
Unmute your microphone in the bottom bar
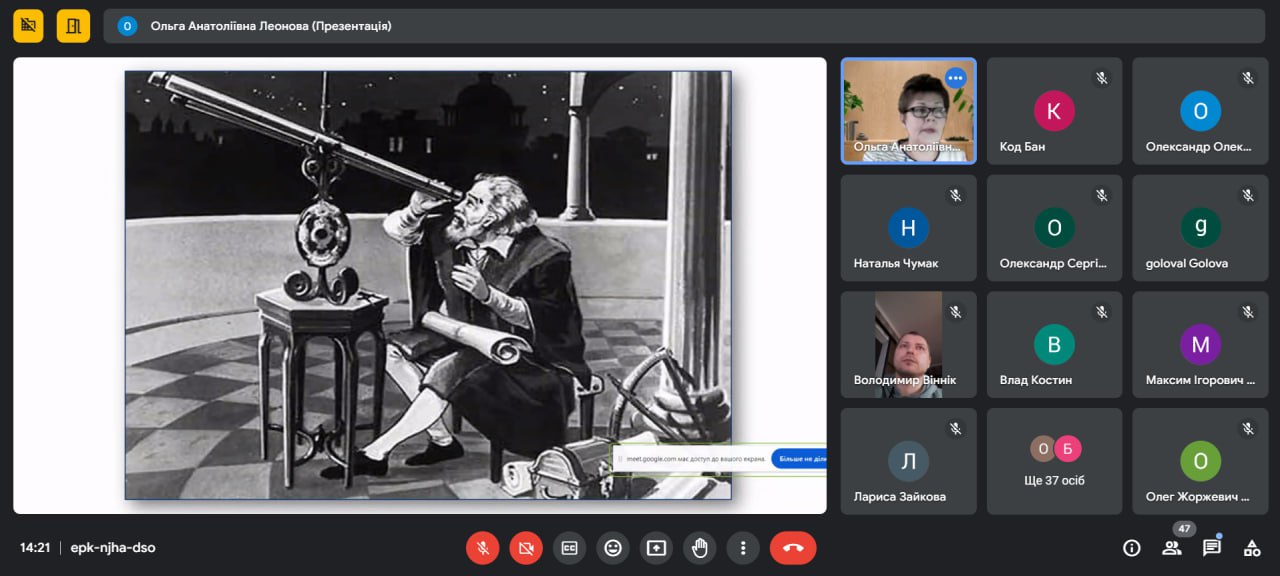point(482,548)
